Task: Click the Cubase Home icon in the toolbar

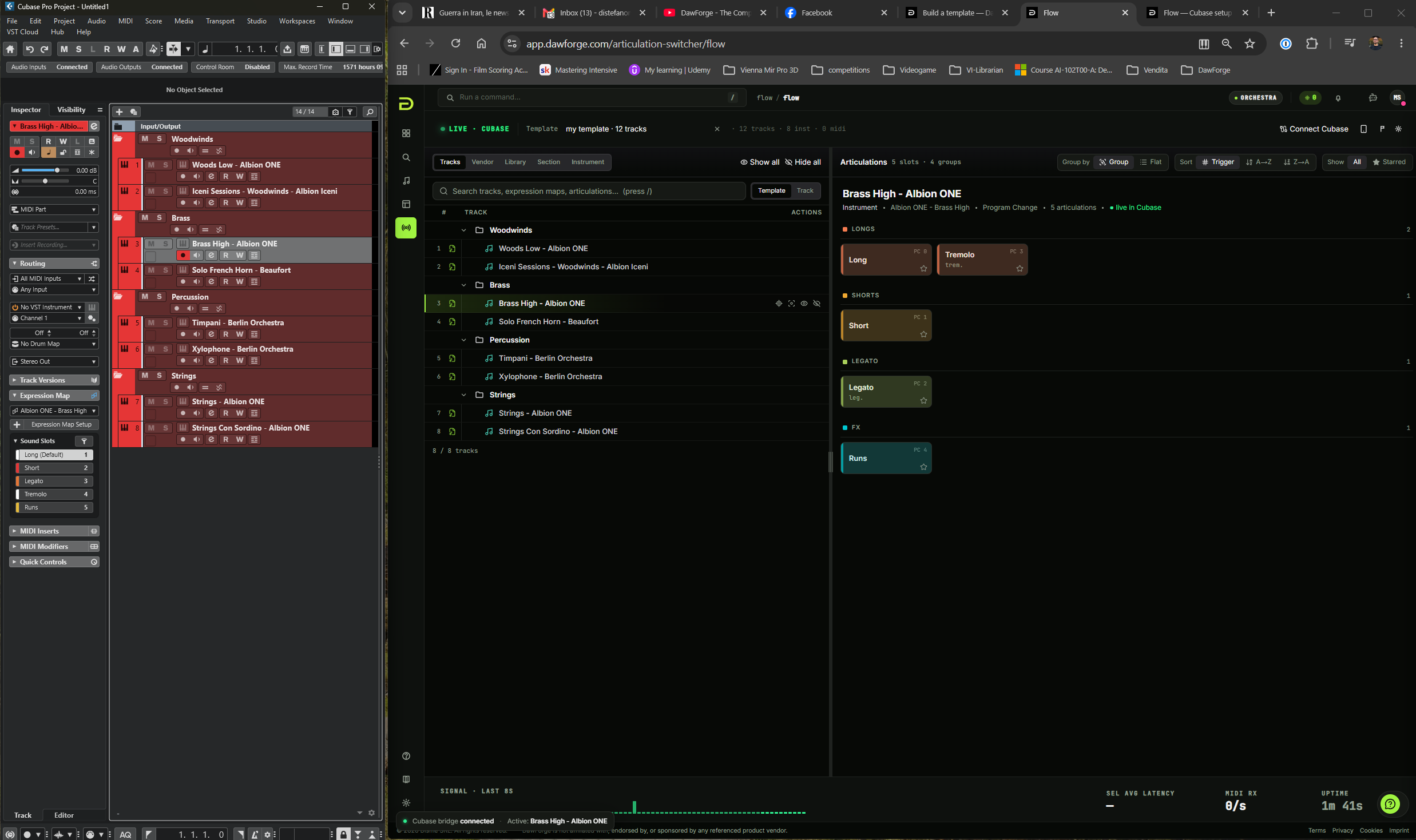Action: [x=10, y=49]
